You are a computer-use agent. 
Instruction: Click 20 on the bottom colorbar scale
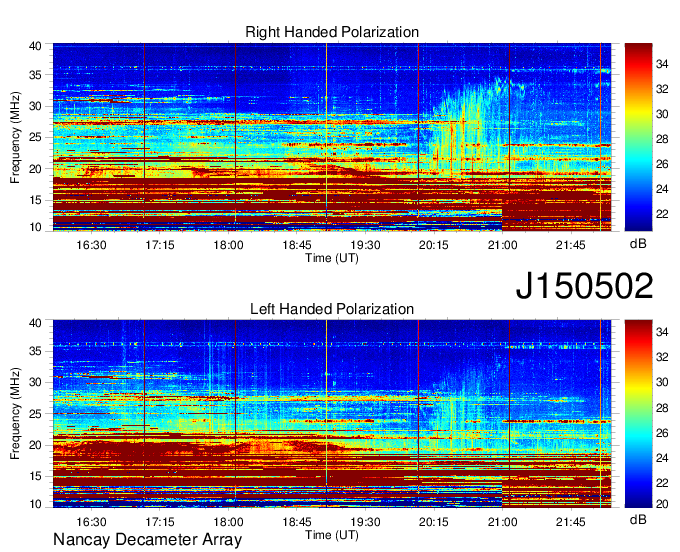(x=662, y=503)
